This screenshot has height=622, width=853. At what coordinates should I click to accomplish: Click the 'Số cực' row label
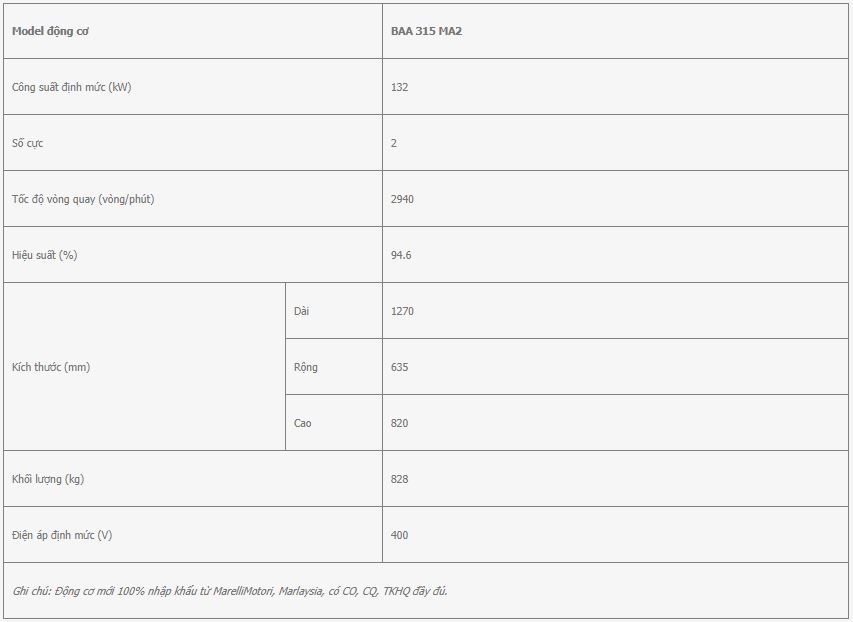(x=27, y=143)
